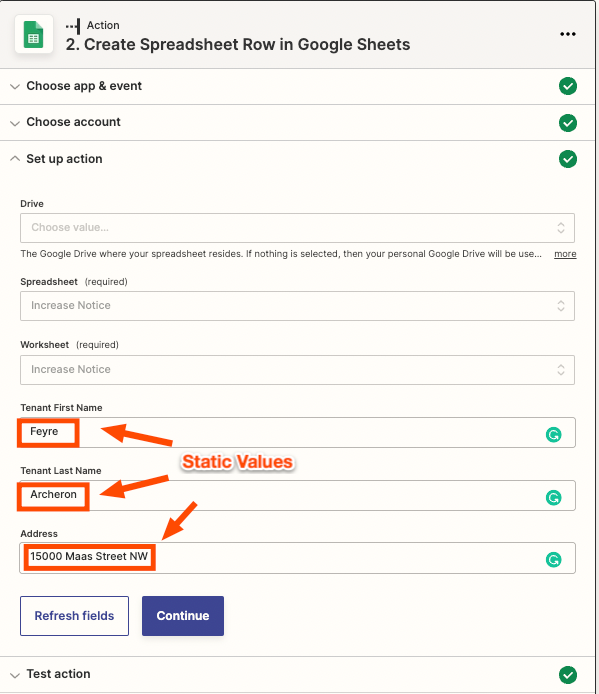
Task: Click the Google Sheets app icon
Action: click(34, 34)
